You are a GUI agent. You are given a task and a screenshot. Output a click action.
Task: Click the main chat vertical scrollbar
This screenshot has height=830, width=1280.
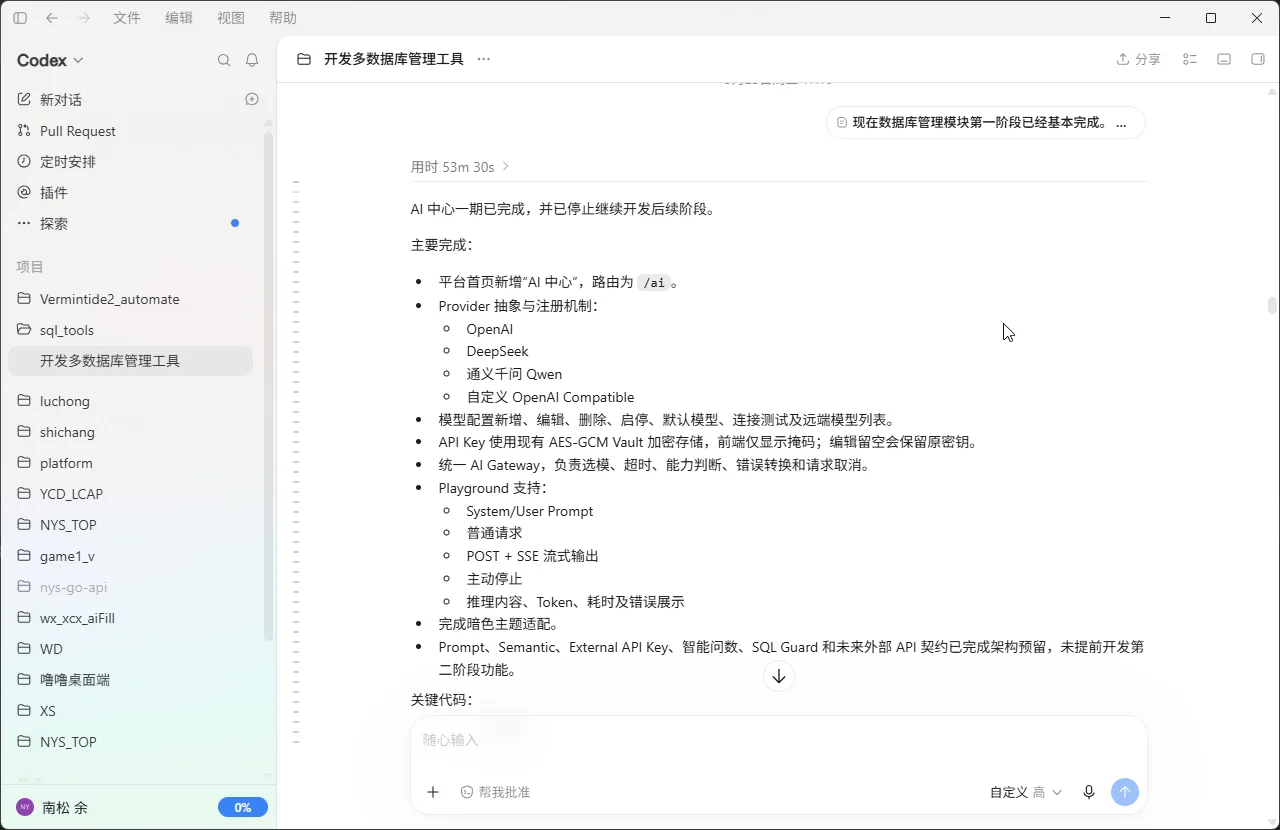[x=1272, y=306]
